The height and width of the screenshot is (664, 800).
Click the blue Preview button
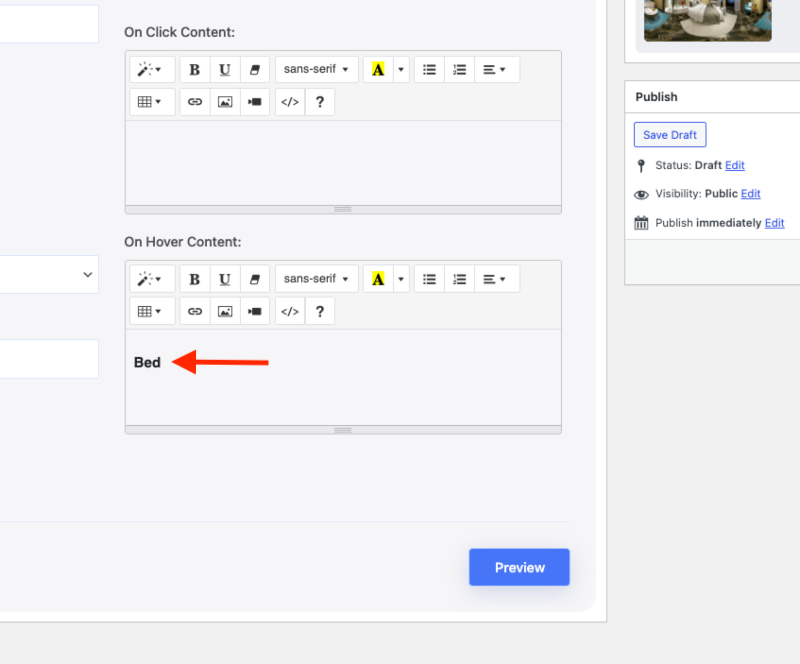519,567
